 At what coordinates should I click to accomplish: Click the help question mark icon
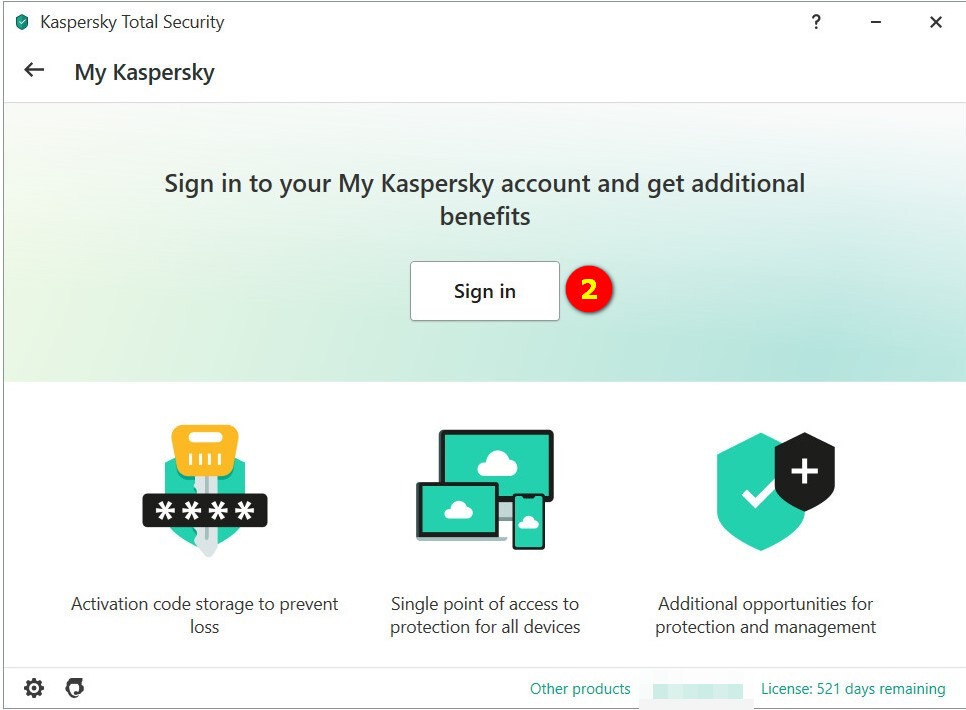pos(816,22)
